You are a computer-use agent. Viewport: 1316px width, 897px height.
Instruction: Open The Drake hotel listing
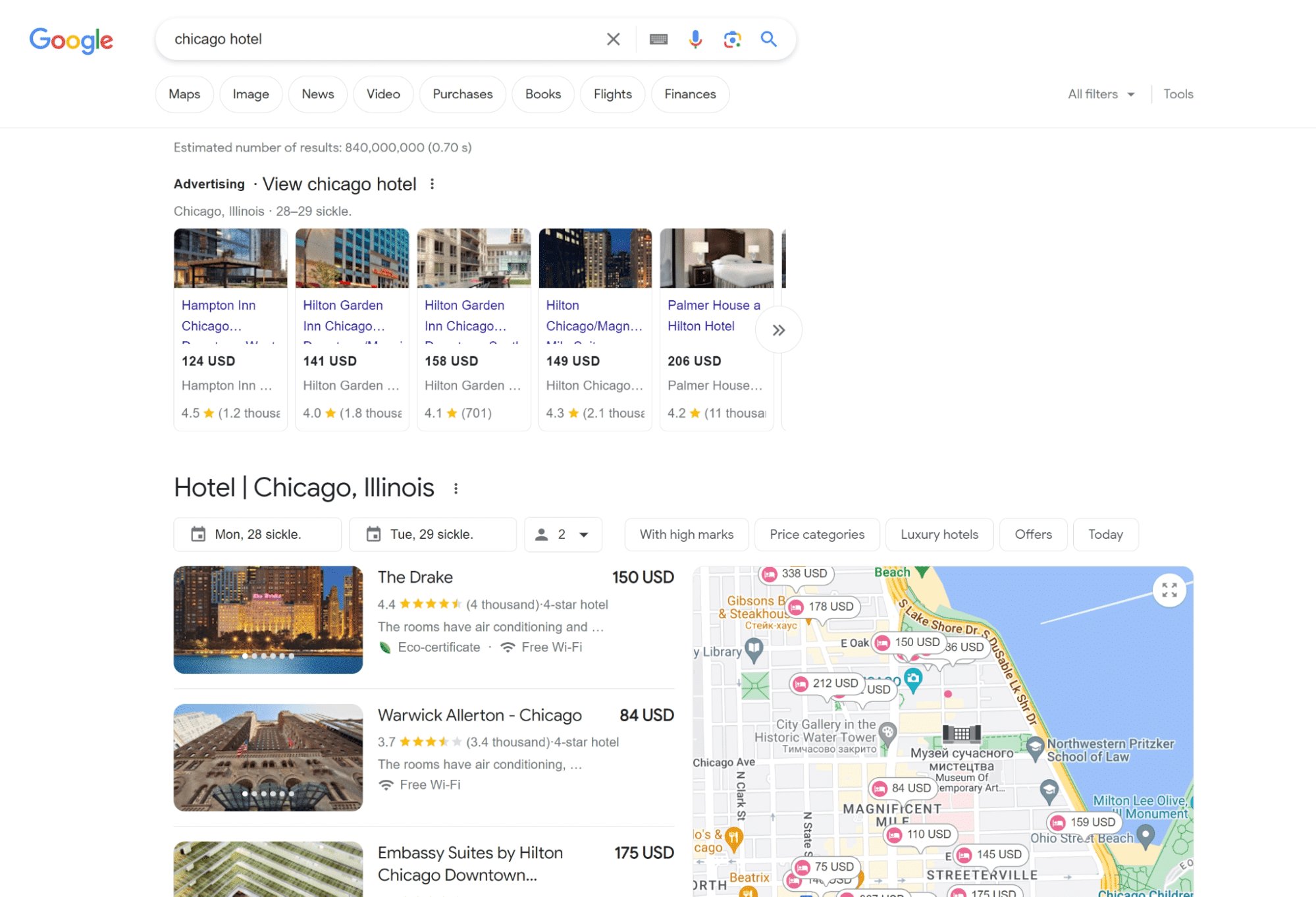415,577
